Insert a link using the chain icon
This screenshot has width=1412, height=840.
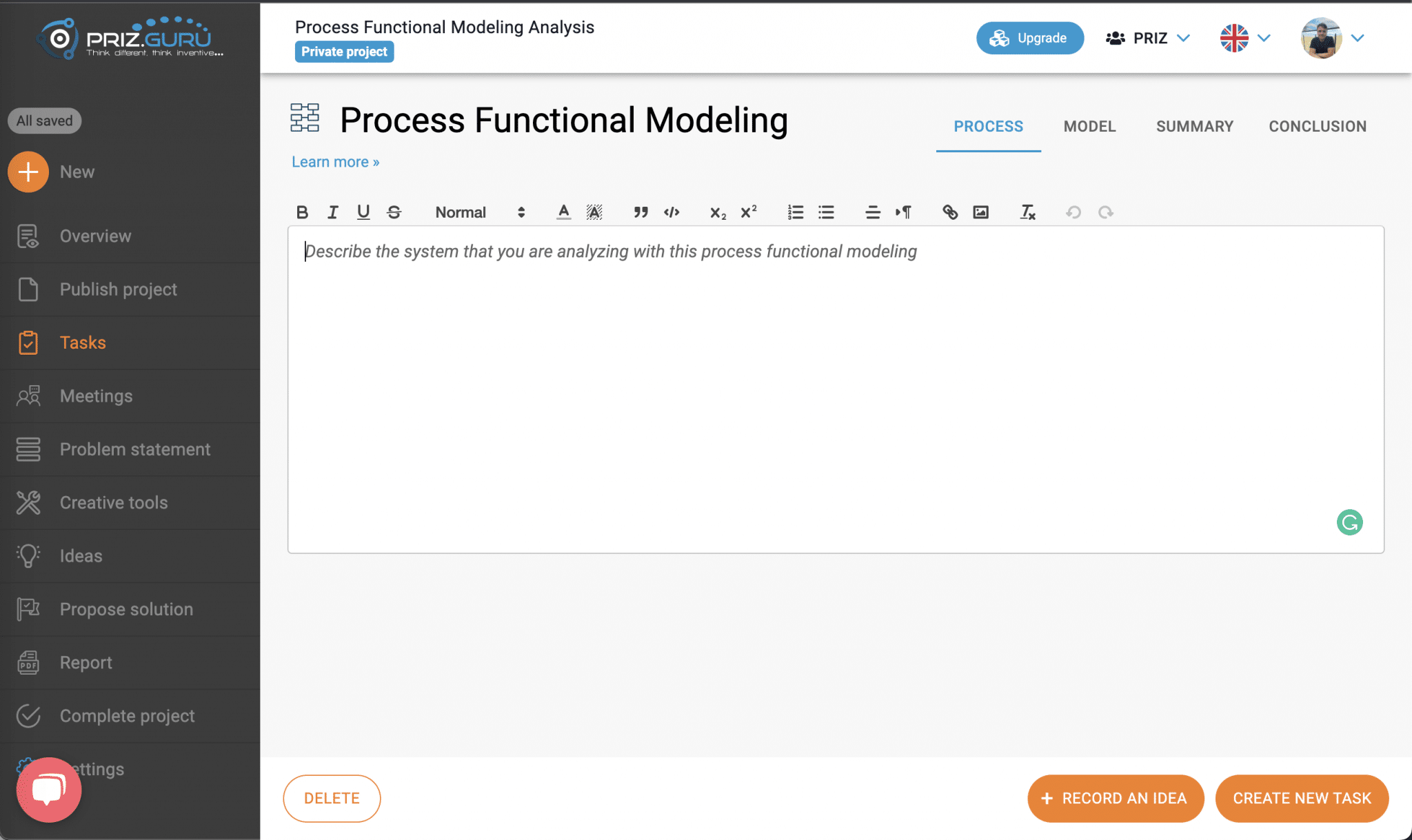click(x=950, y=212)
